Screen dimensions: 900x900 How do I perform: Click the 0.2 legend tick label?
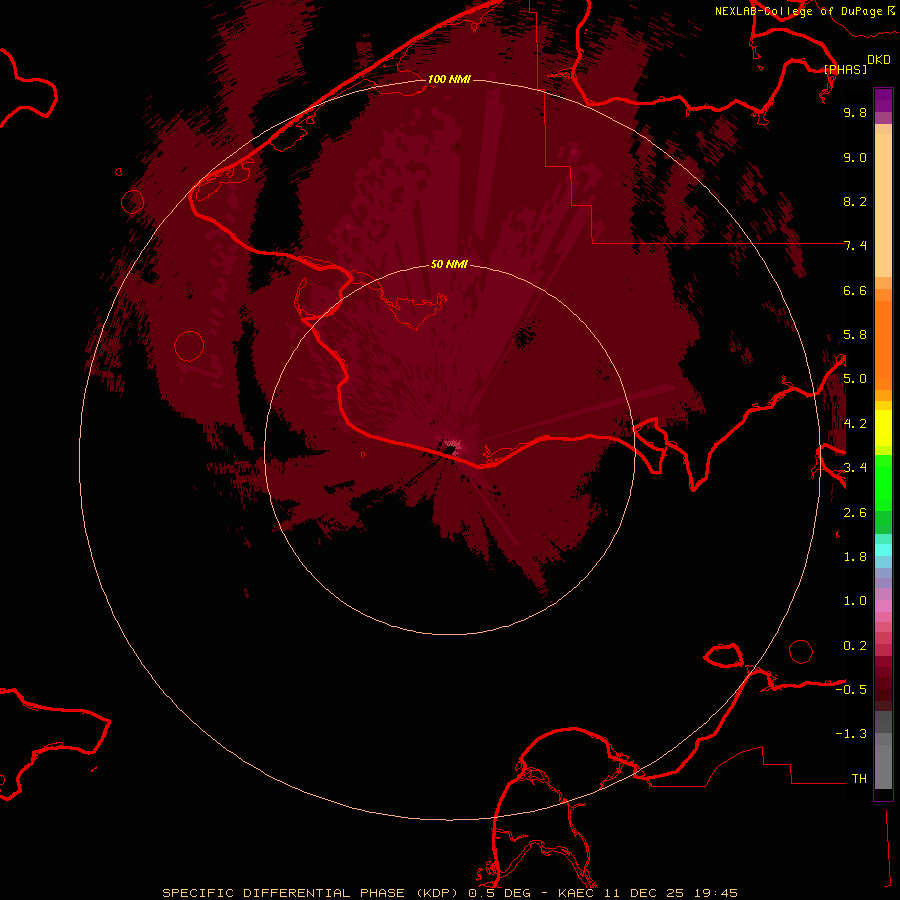pos(855,646)
